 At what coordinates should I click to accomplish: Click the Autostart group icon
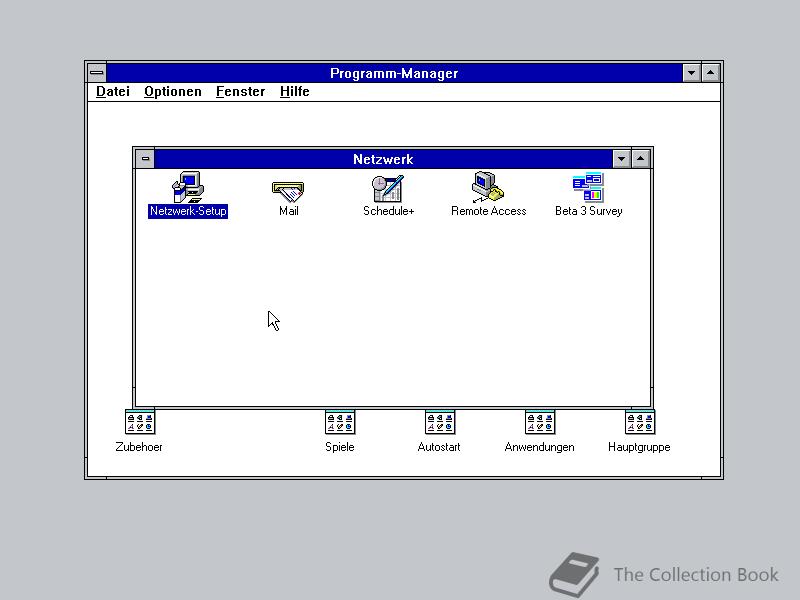[440, 422]
